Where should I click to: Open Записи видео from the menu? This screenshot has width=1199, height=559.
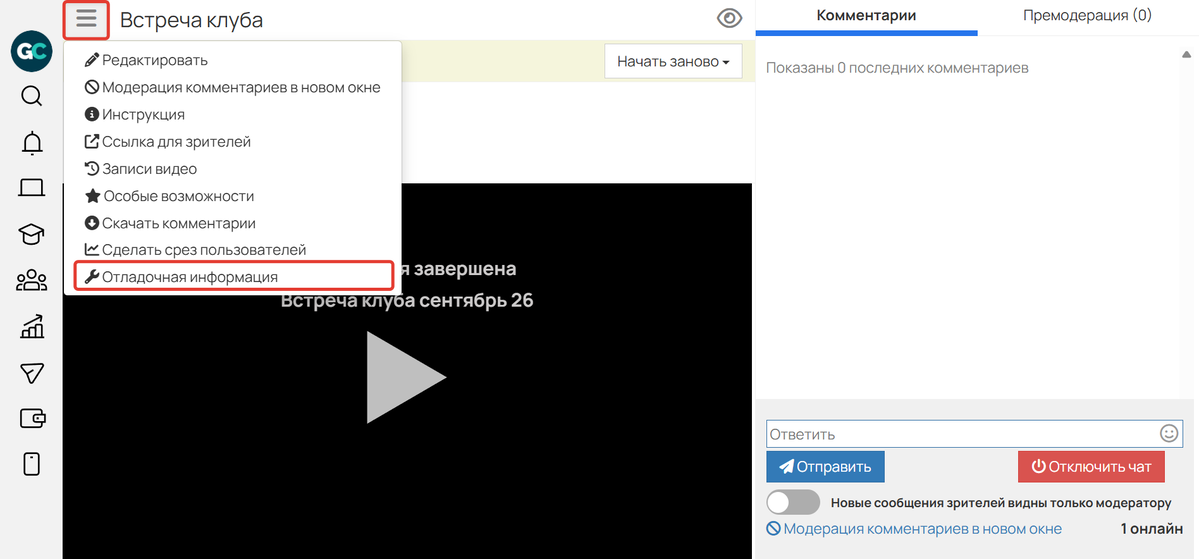[x=141, y=169]
